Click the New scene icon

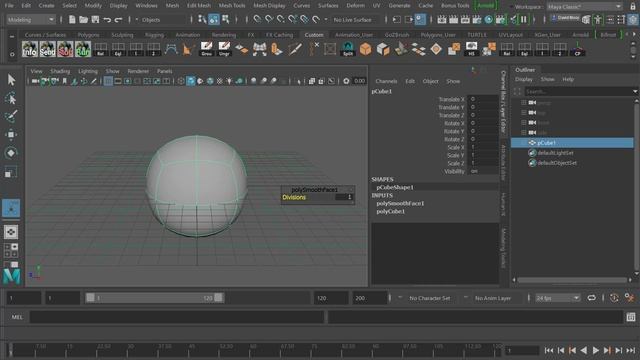click(72, 20)
